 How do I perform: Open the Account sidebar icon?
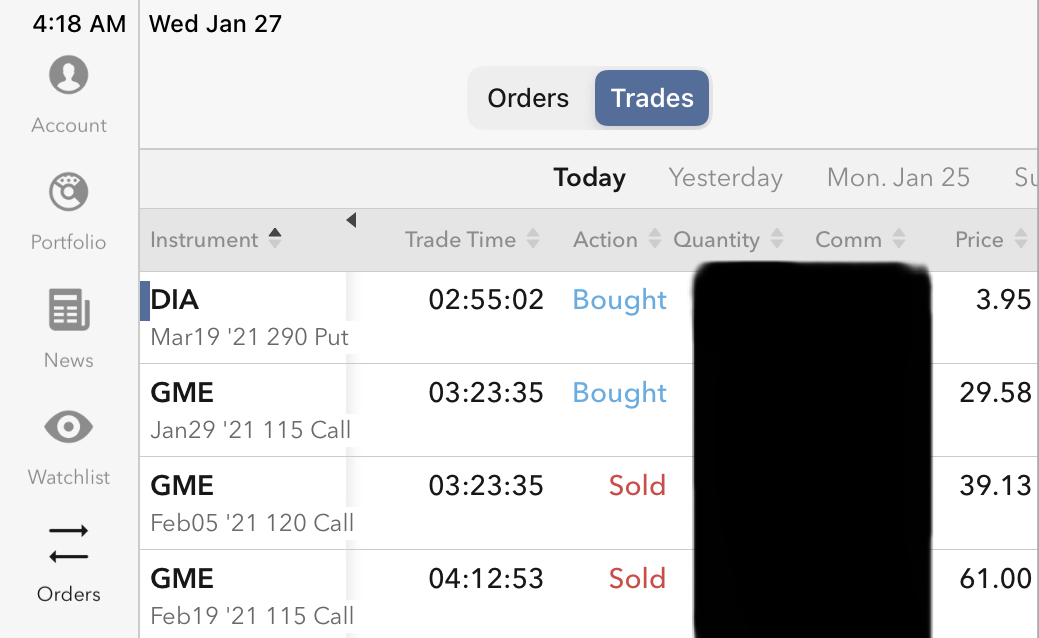[69, 76]
